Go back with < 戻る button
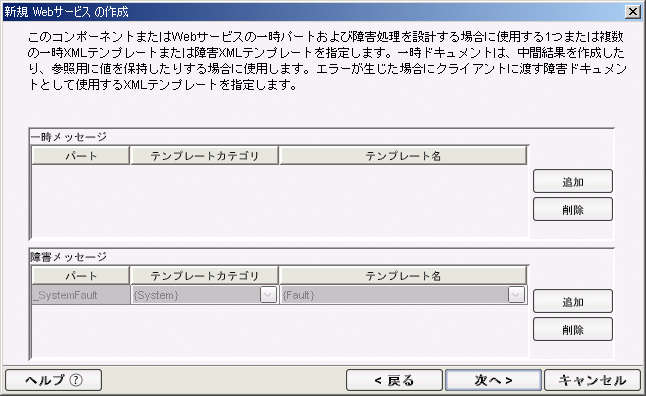The image size is (646, 396). click(394, 380)
